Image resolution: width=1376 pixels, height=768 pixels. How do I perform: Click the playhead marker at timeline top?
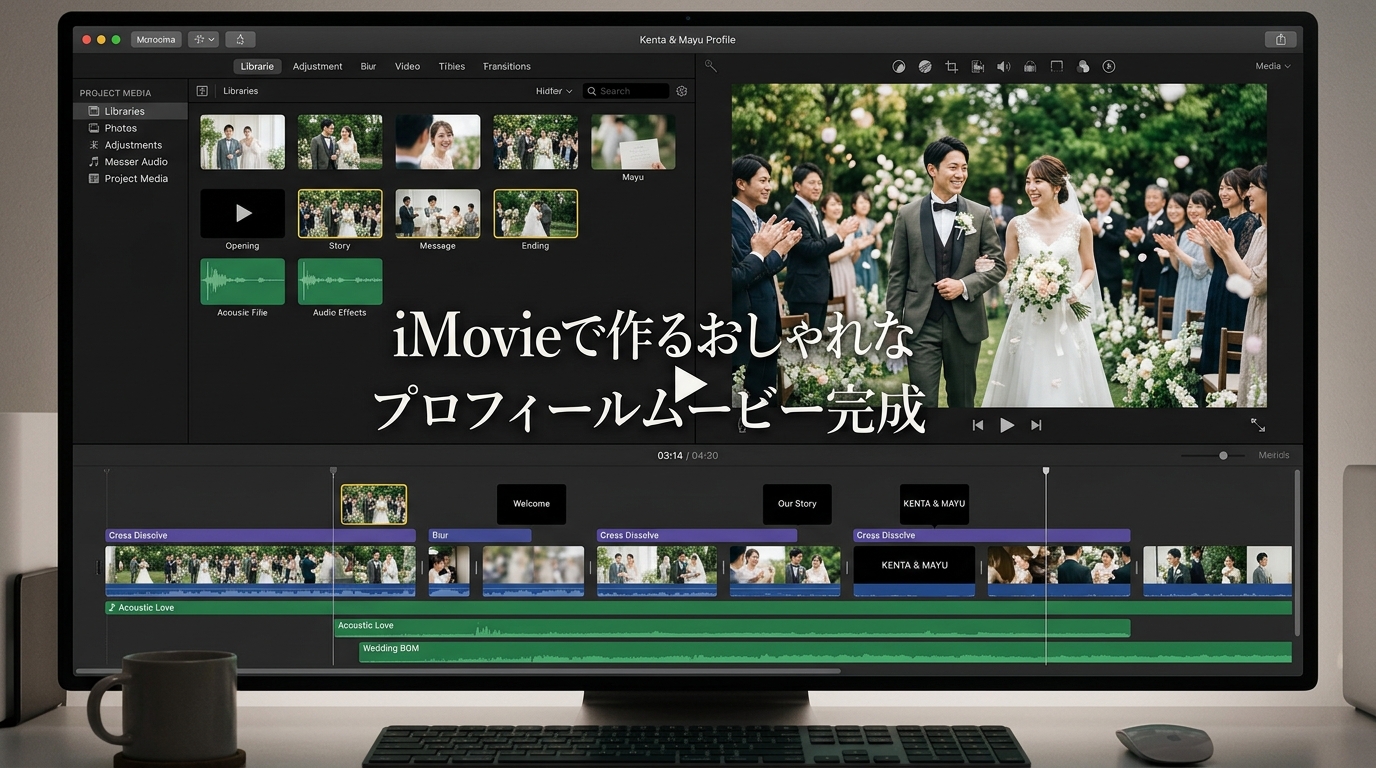[1046, 470]
